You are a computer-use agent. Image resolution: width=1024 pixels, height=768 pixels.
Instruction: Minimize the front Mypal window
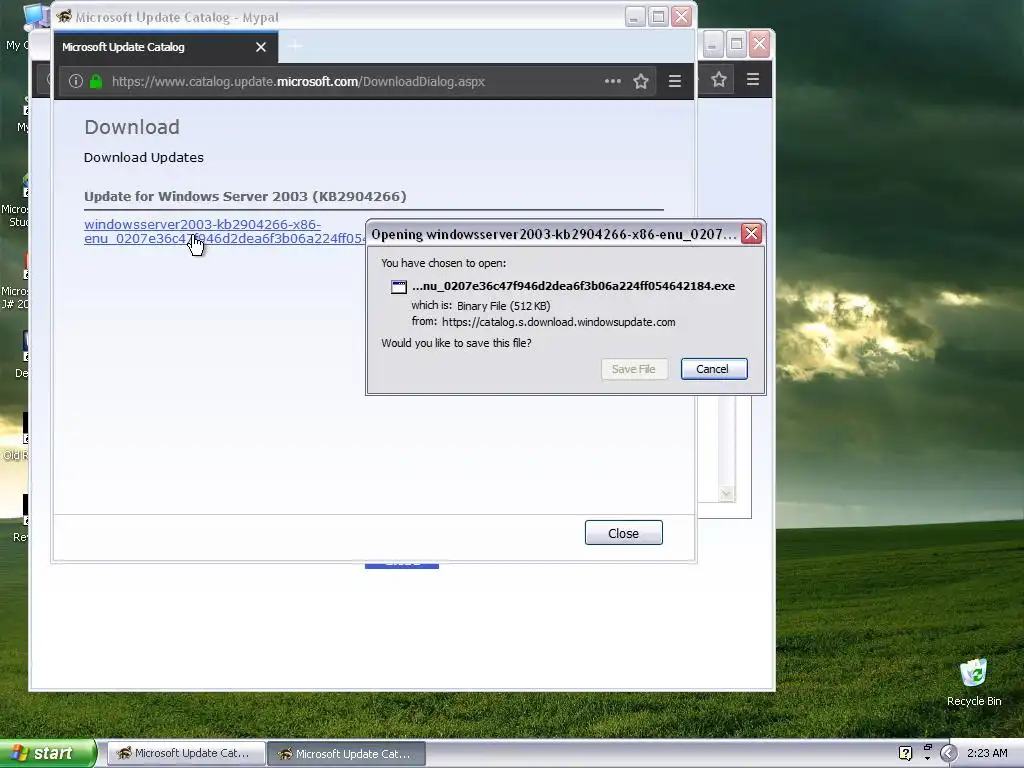635,16
